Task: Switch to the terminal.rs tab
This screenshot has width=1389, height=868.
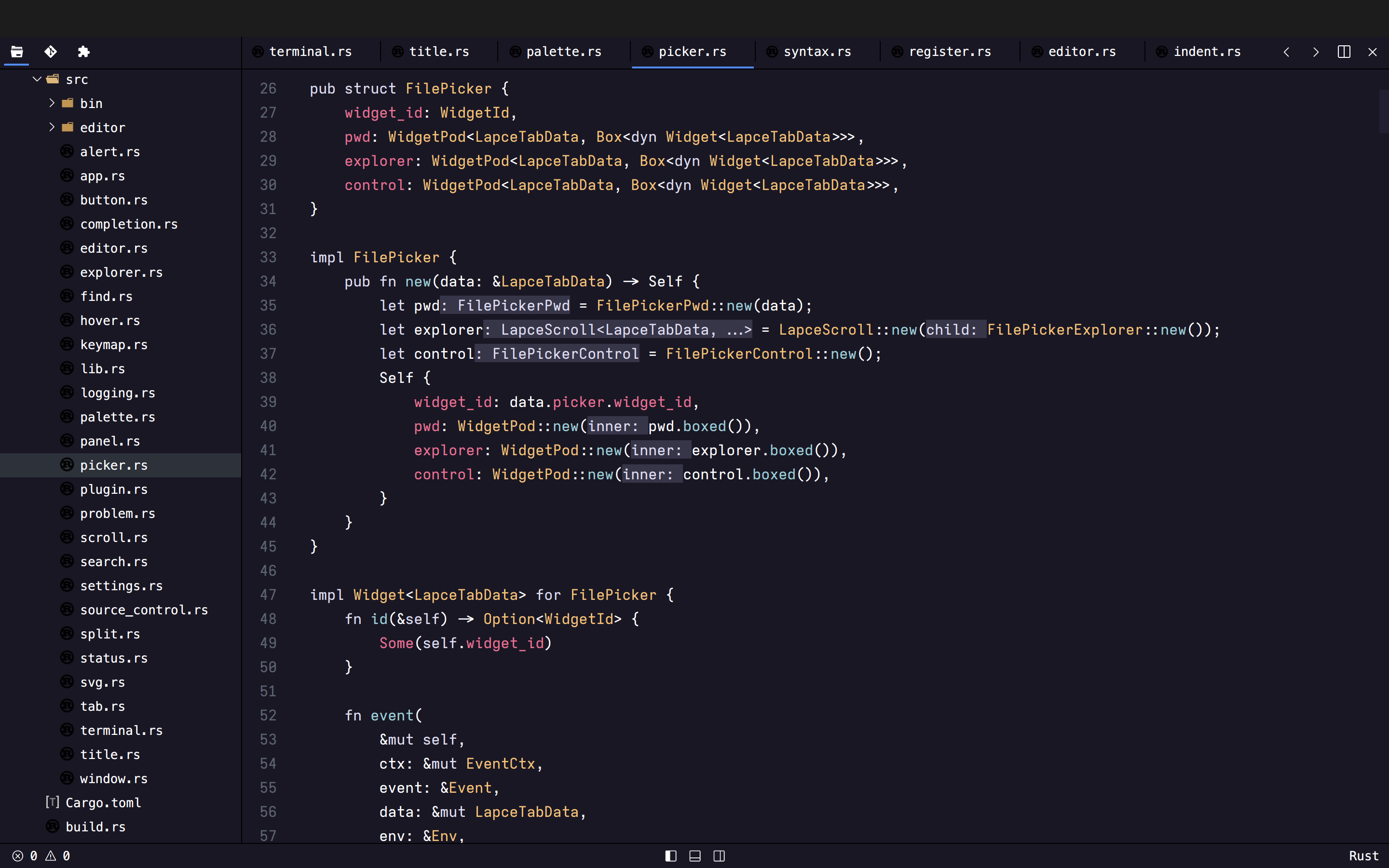Action: pyautogui.click(x=310, y=52)
